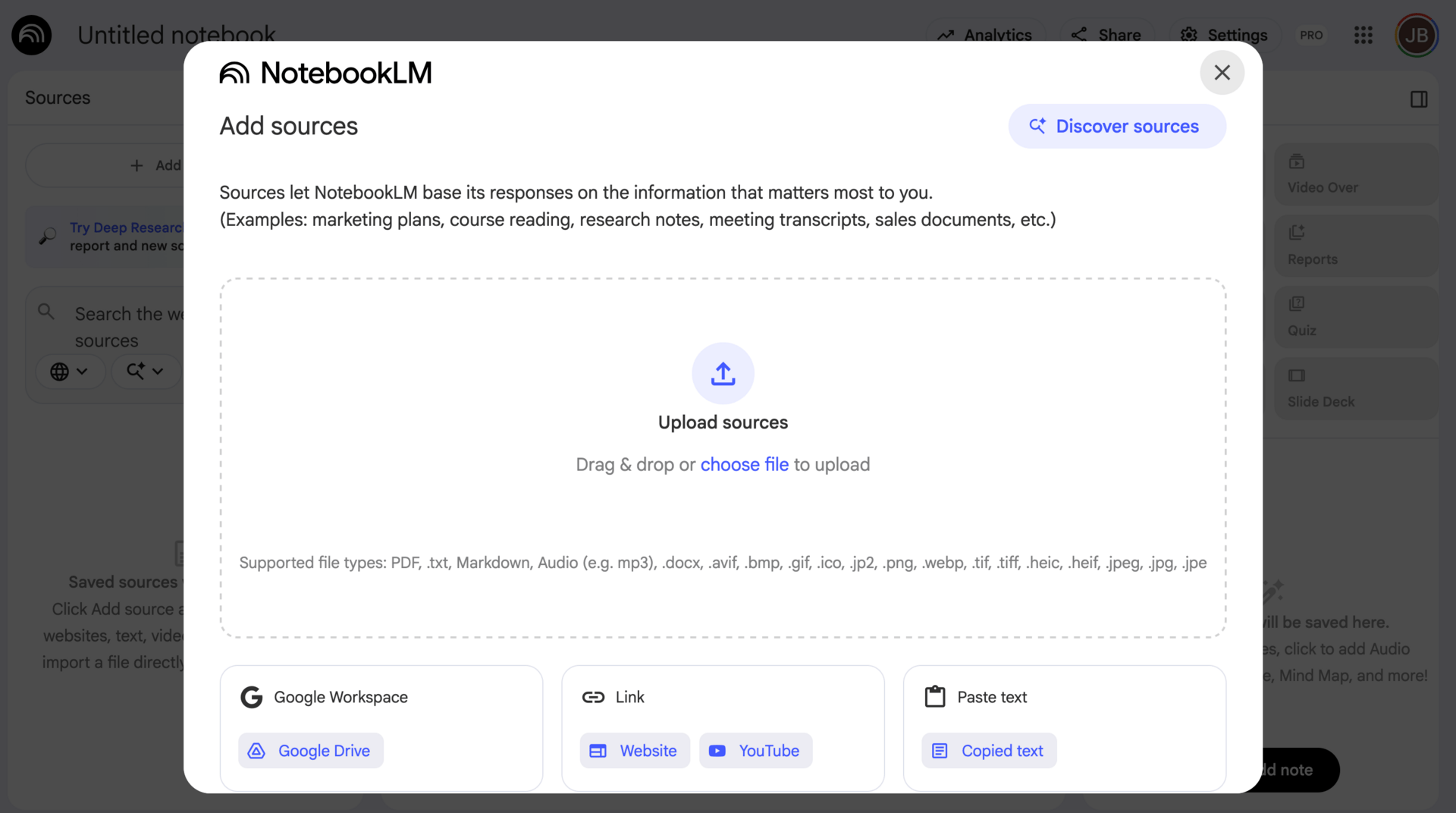1456x813 pixels.
Task: Click the search magnifier icon in Sources
Action: pyautogui.click(x=46, y=312)
